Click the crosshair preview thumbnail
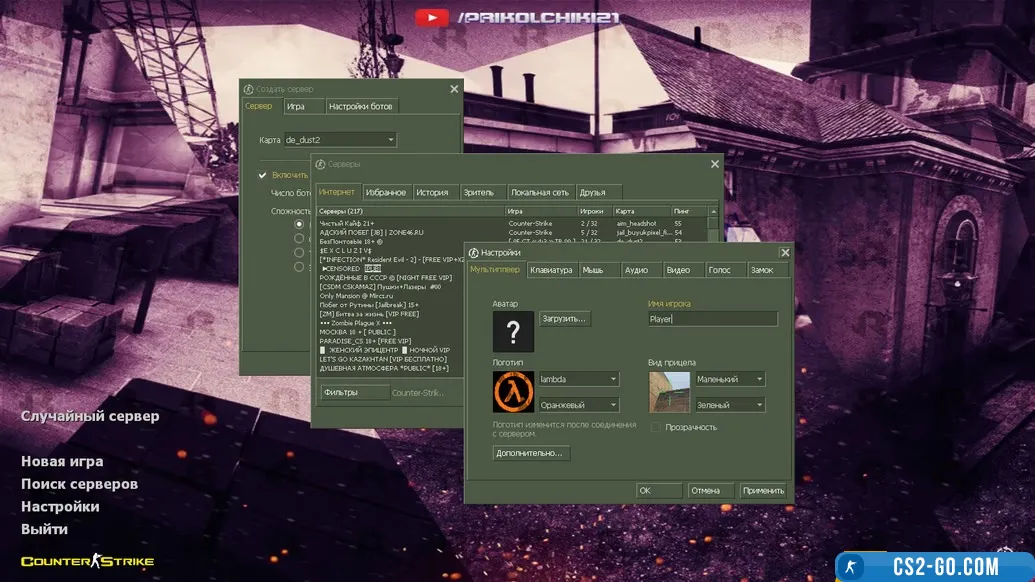The image size is (1035, 582). click(669, 392)
